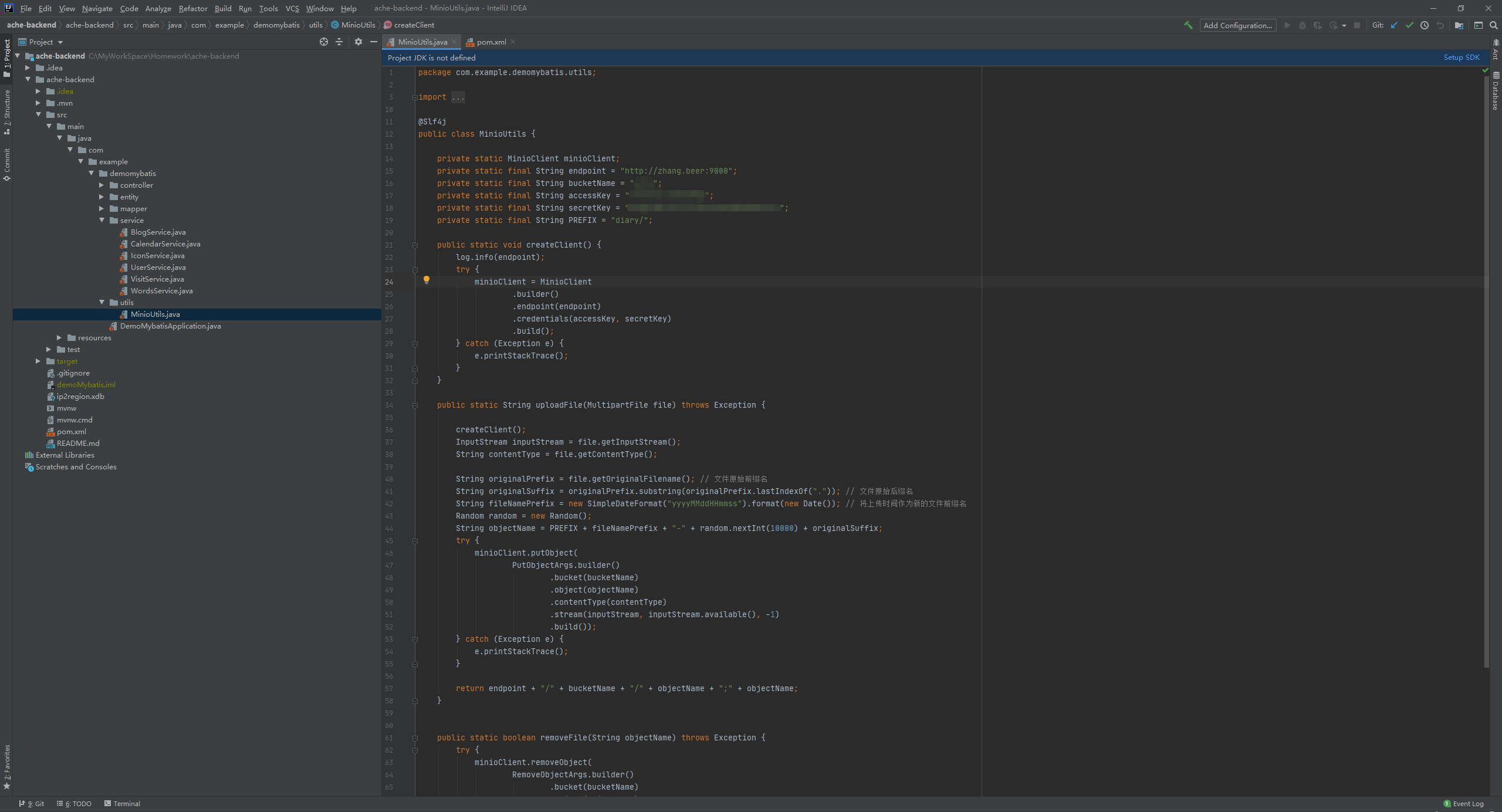Click the Event Log icon at bottom right
The width and height of the screenshot is (1502, 812).
(1449, 803)
